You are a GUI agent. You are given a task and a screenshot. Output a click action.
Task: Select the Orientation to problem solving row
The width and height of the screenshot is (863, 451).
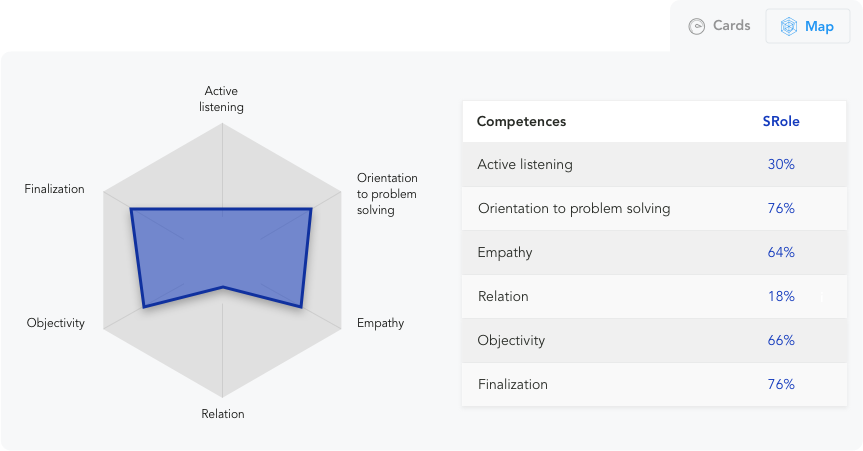654,208
